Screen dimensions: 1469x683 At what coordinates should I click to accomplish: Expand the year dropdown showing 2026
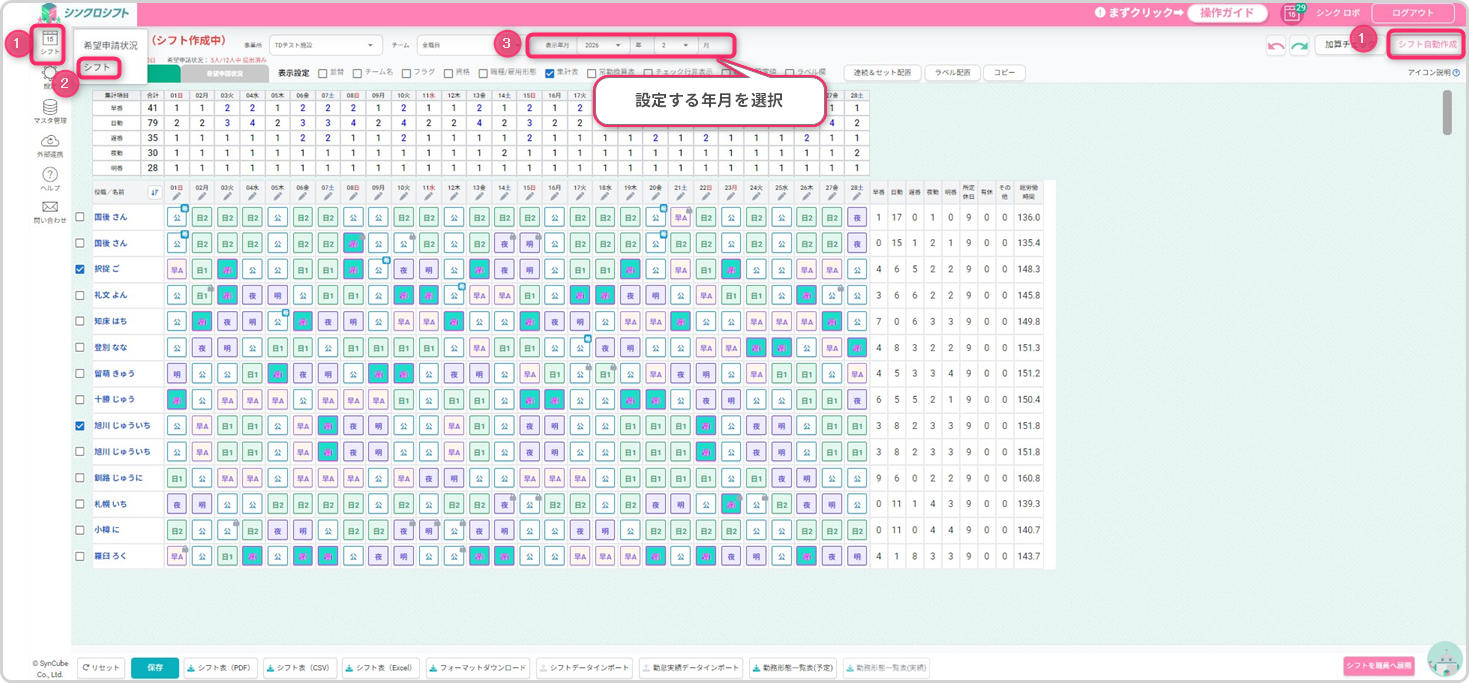(x=600, y=45)
